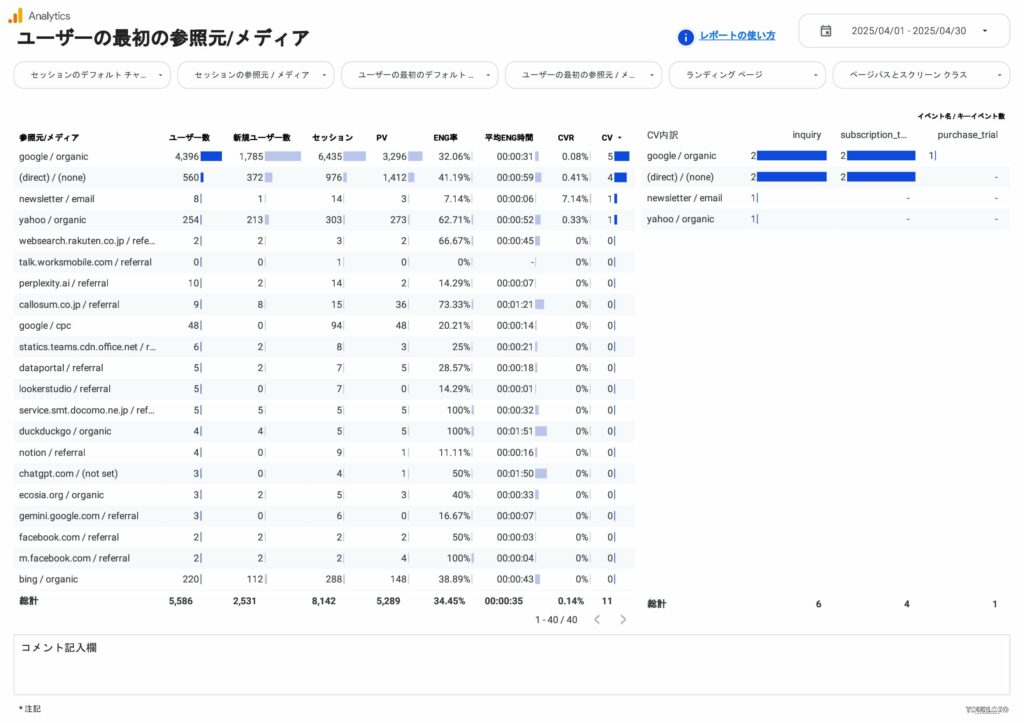Click the コメント記入欄 comment box
Viewport: 1024px width, 723px height.
coord(512,665)
